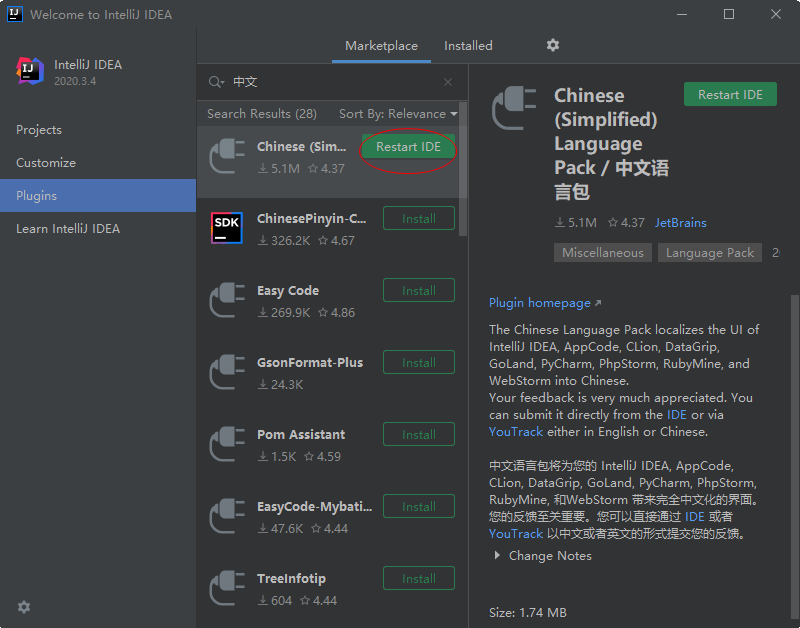Open the bottom-left options gear icon
800x628 pixels.
(24, 607)
